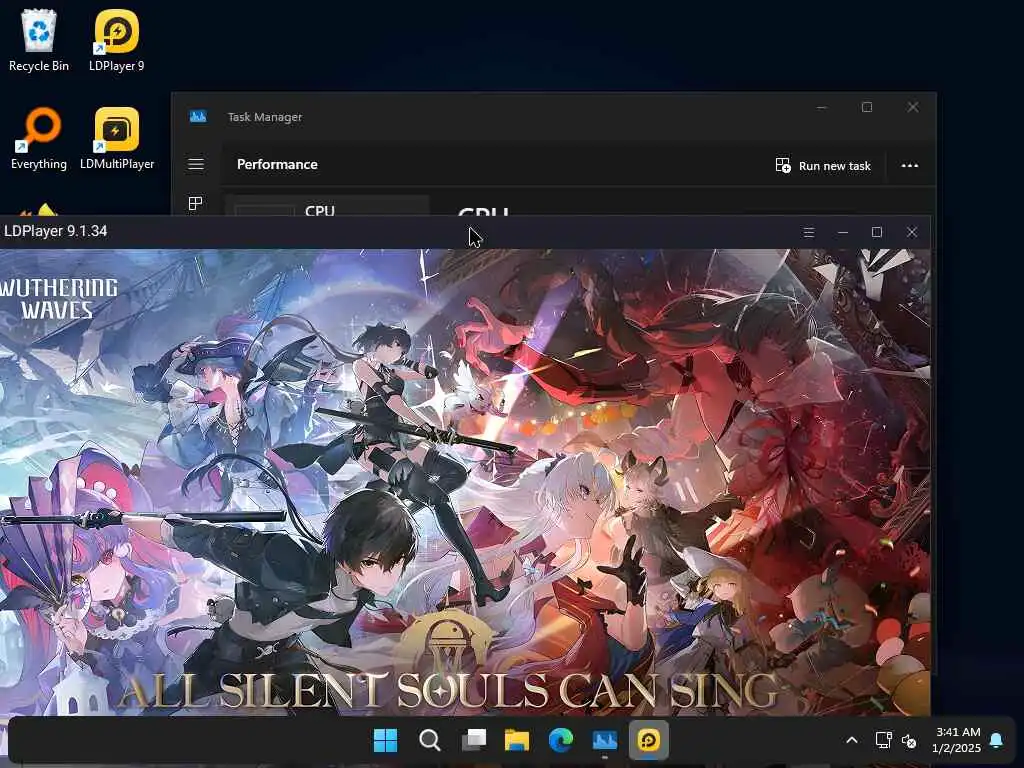Open notifications bell icon
Viewport: 1024px width, 768px height.
996,740
